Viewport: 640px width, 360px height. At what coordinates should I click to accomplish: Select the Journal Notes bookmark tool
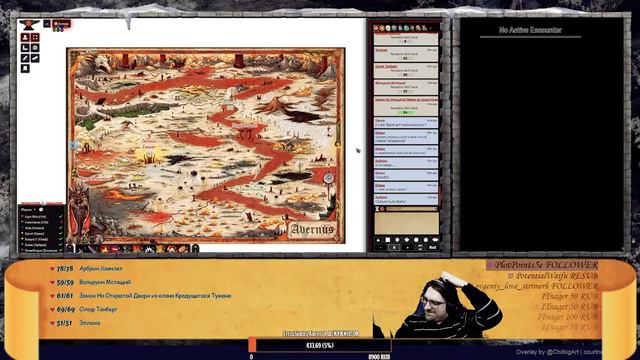[25, 68]
